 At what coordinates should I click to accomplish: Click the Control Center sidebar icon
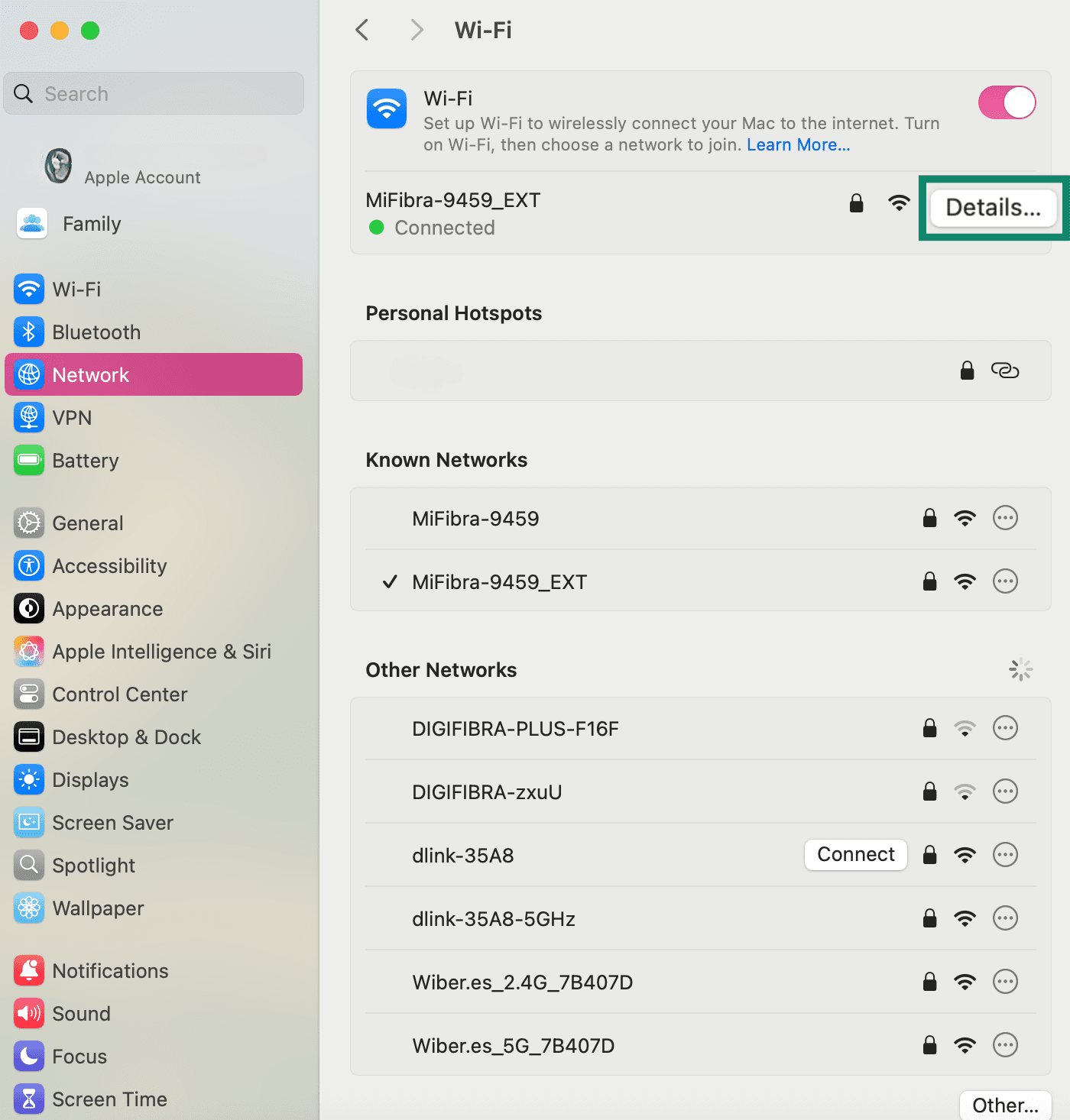pyautogui.click(x=29, y=694)
